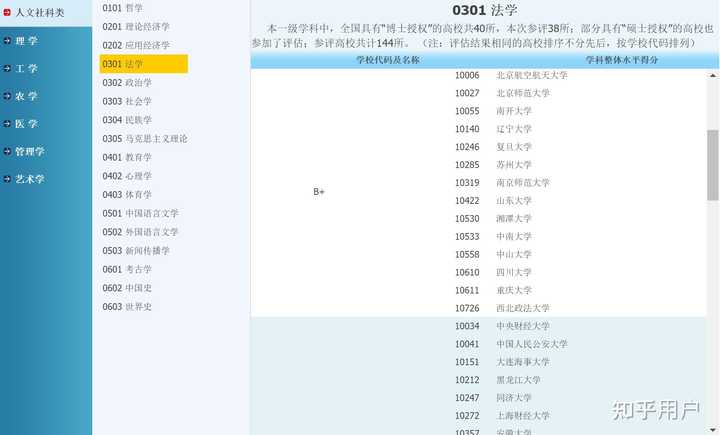The width and height of the screenshot is (720, 435).
Task: Click the 学科整体水平得分 column header
Action: coord(622,60)
